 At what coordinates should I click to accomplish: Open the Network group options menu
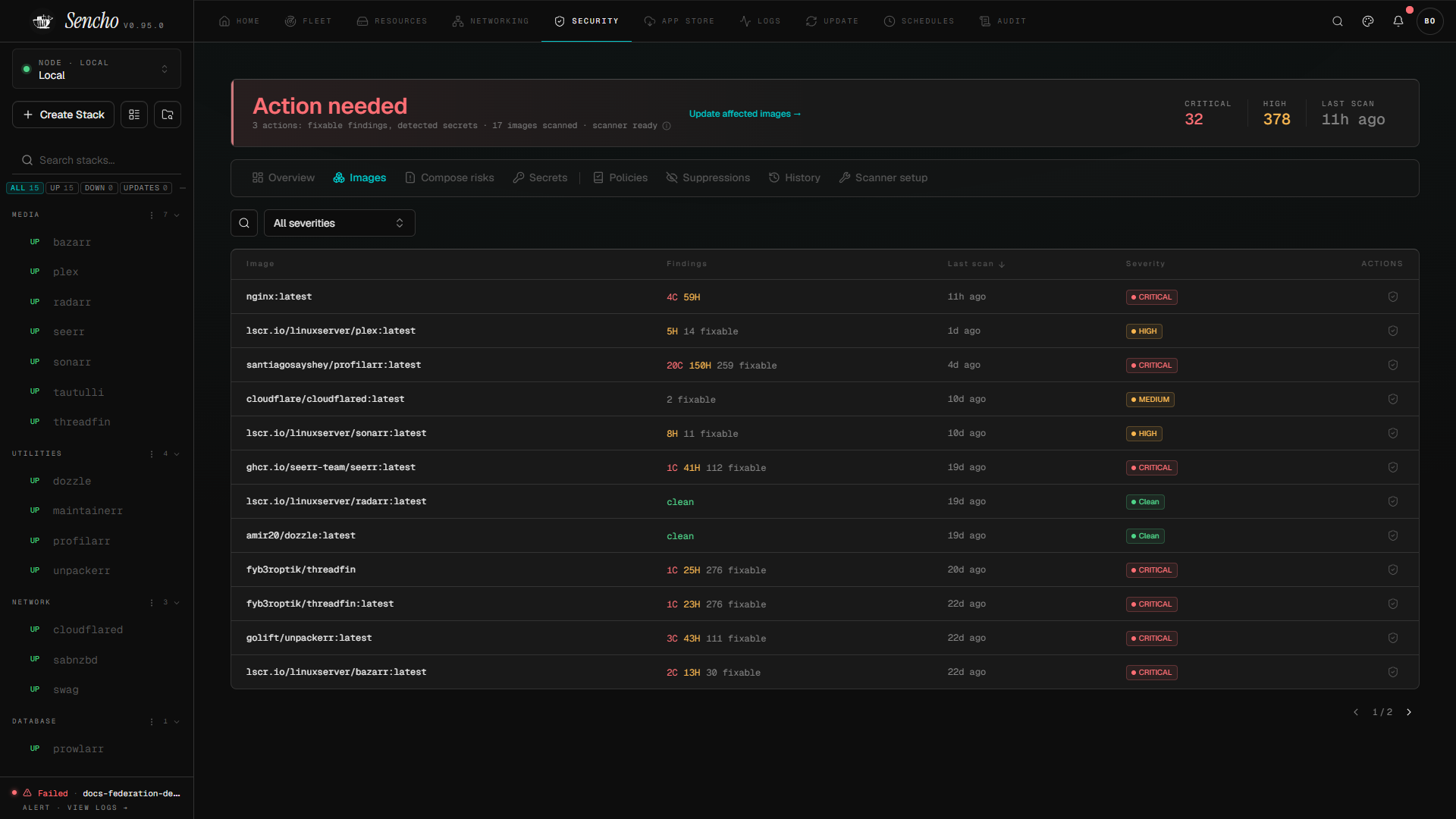[x=152, y=603]
